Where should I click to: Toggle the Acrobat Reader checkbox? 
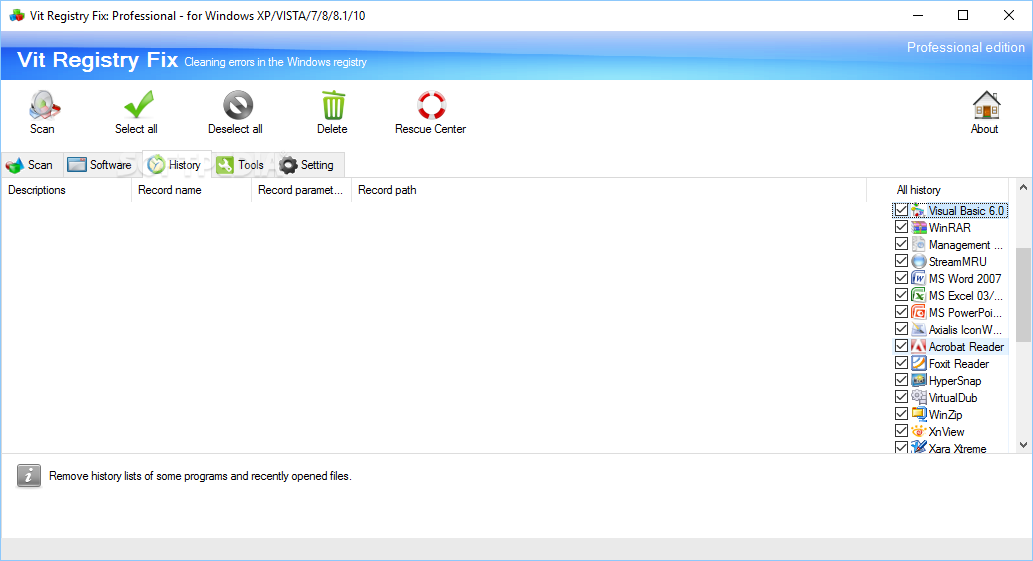901,346
